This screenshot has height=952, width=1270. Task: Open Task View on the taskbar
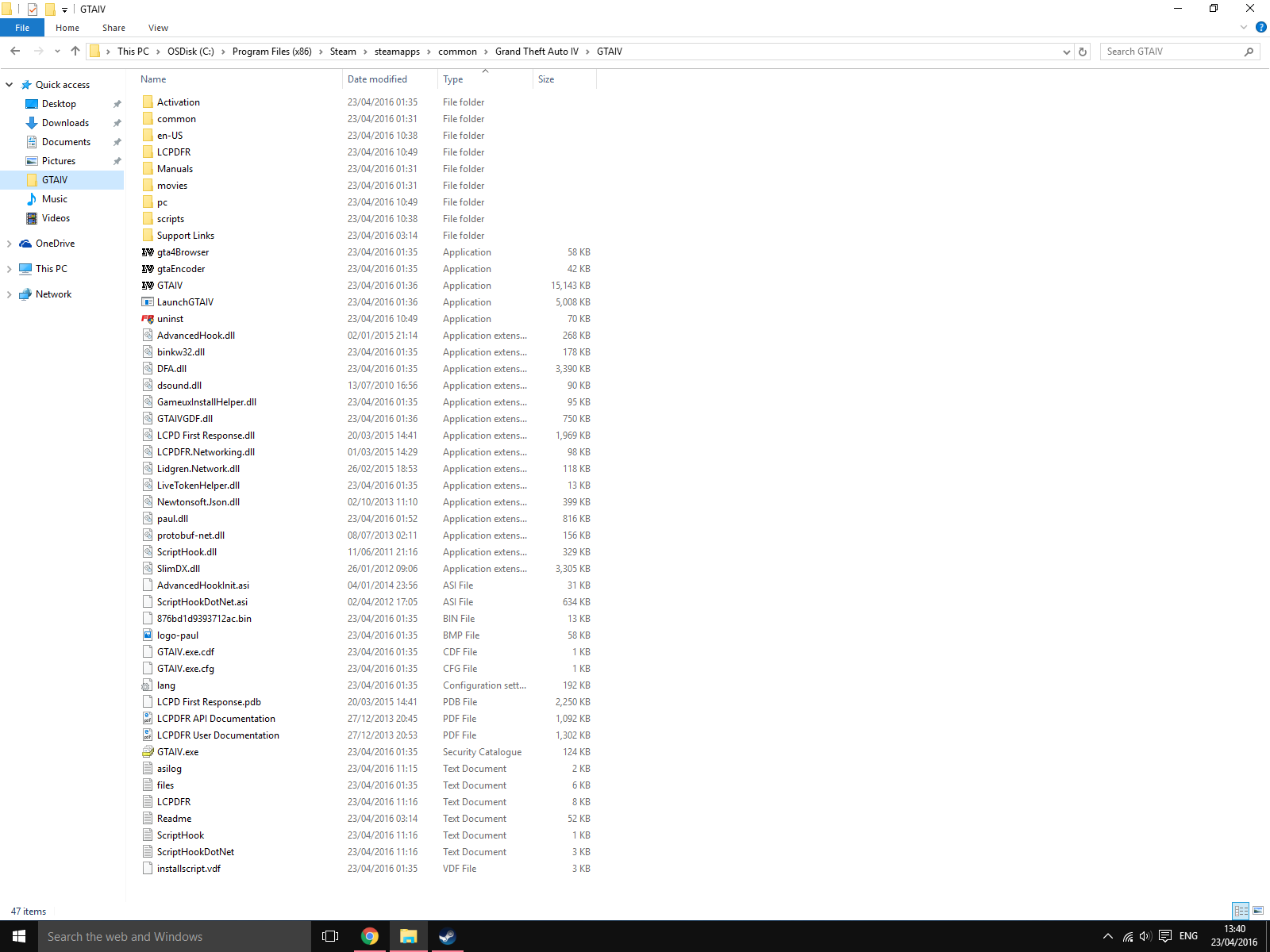click(330, 936)
